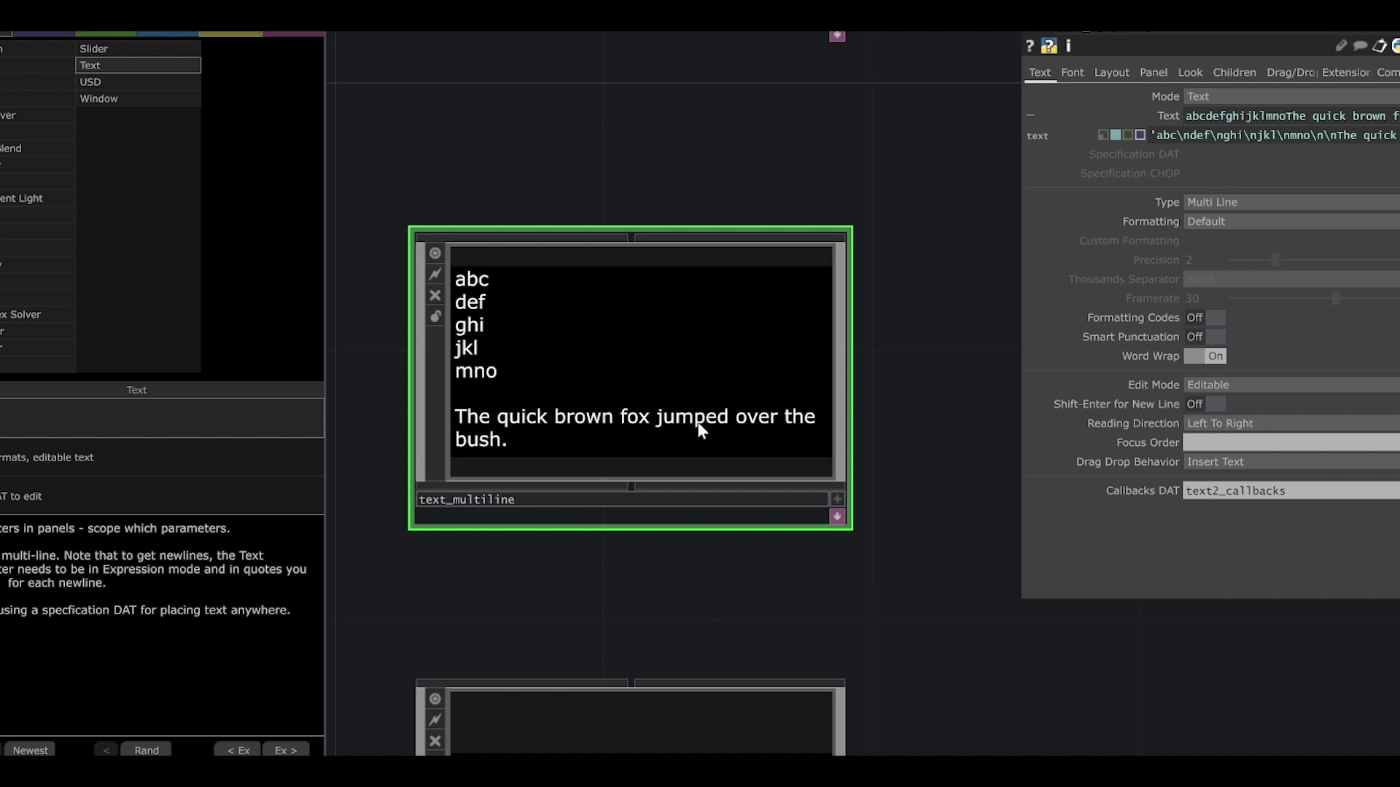Click the text_multiline node name field
1400x787 pixels.
point(622,499)
